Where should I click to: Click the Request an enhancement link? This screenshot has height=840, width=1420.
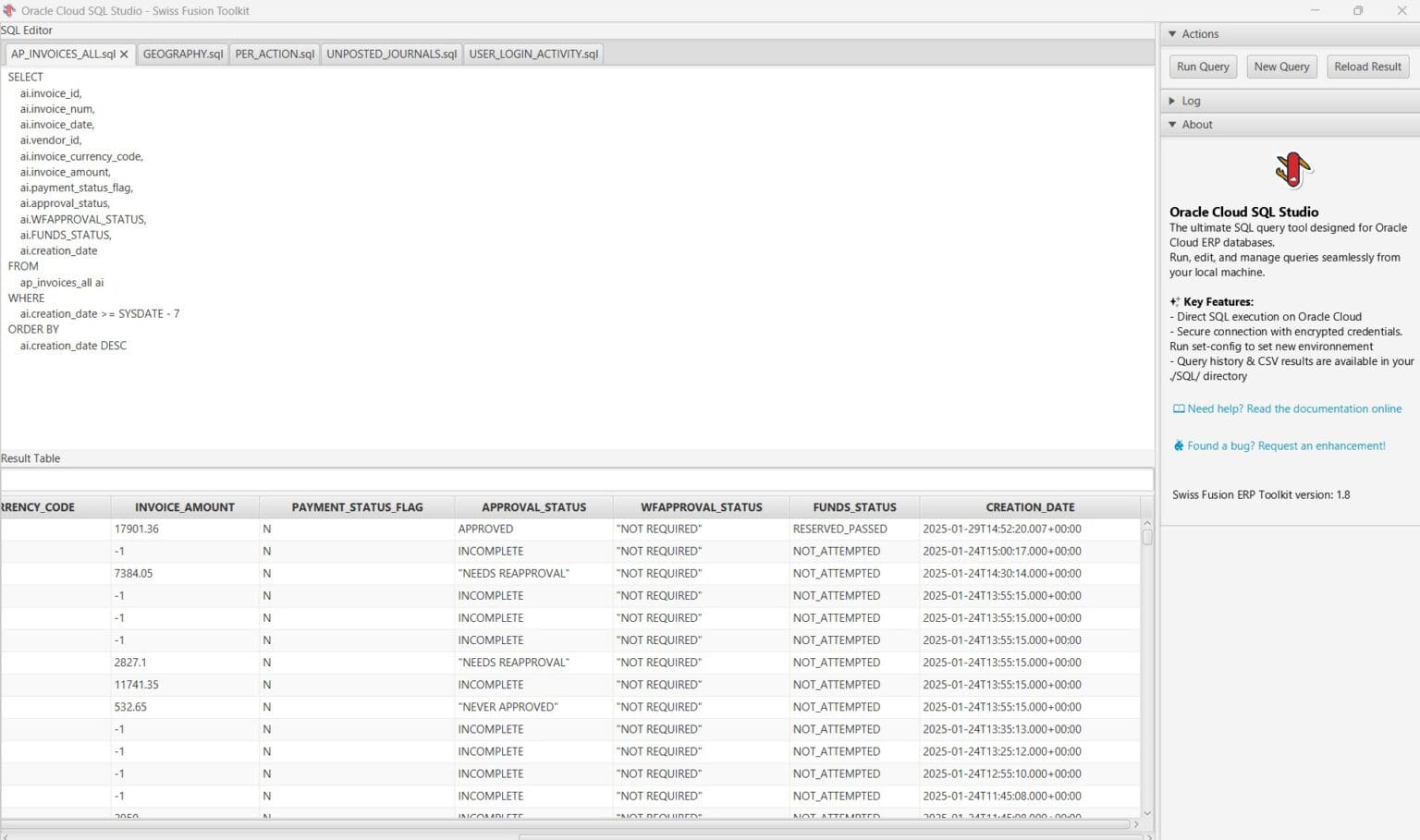pos(1286,444)
